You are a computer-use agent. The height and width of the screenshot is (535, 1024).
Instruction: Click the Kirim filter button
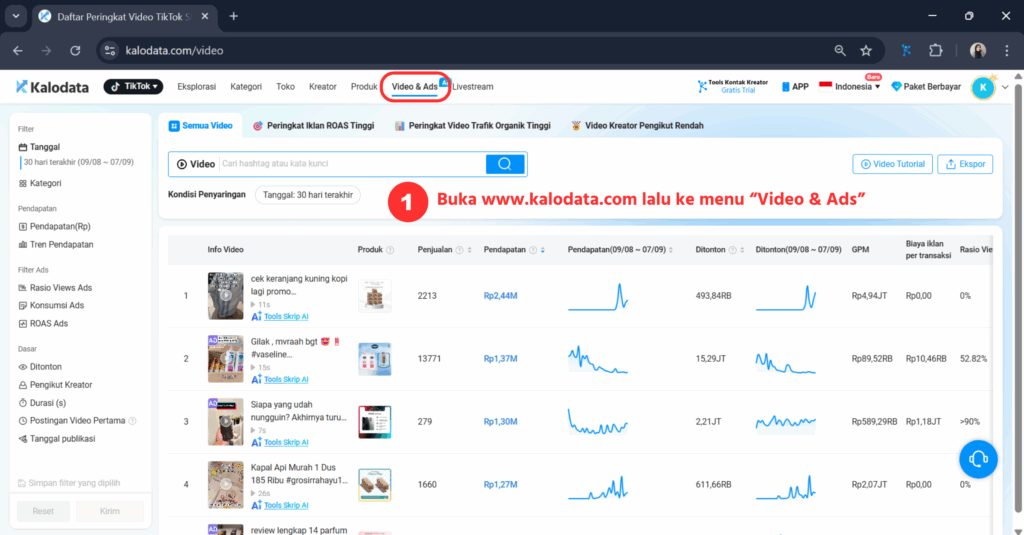(x=110, y=511)
